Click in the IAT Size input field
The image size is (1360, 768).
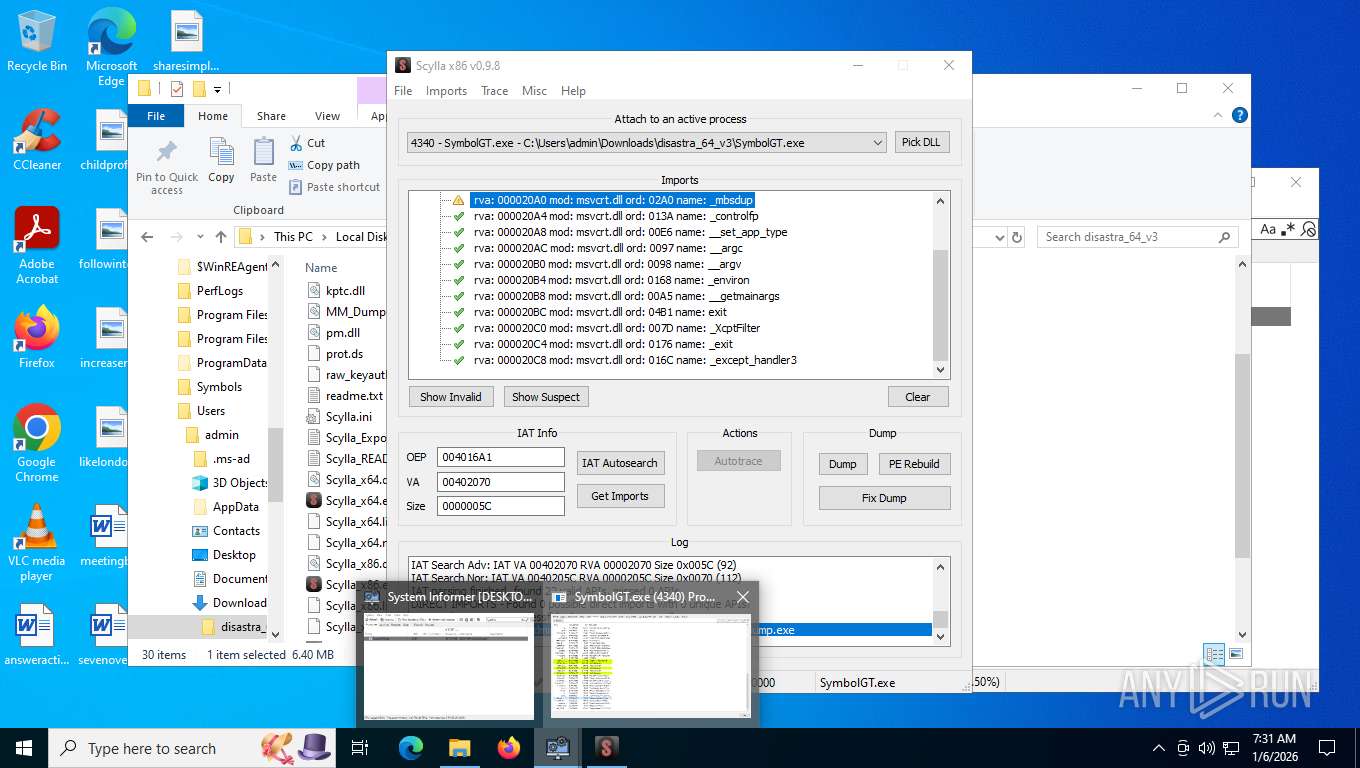501,506
